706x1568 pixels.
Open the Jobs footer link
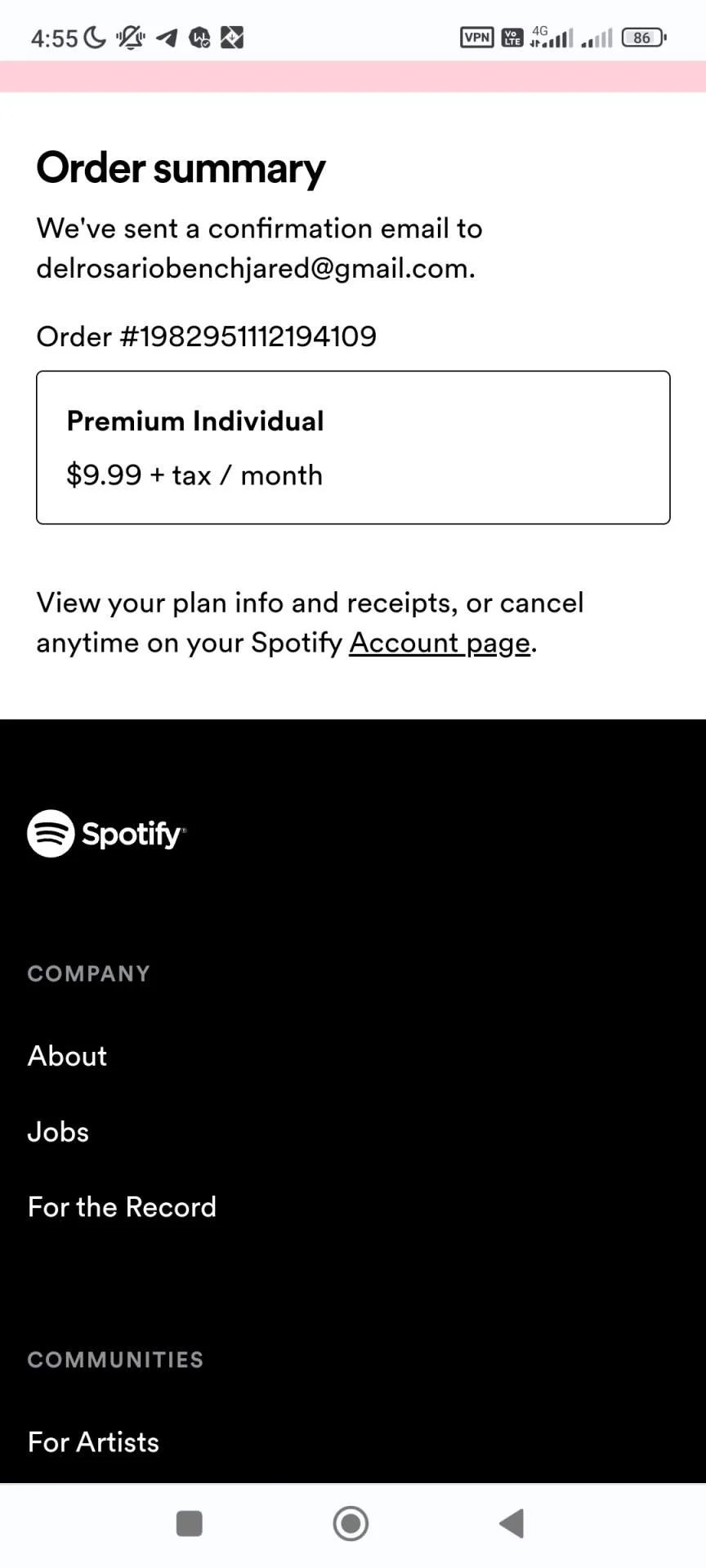point(58,1132)
